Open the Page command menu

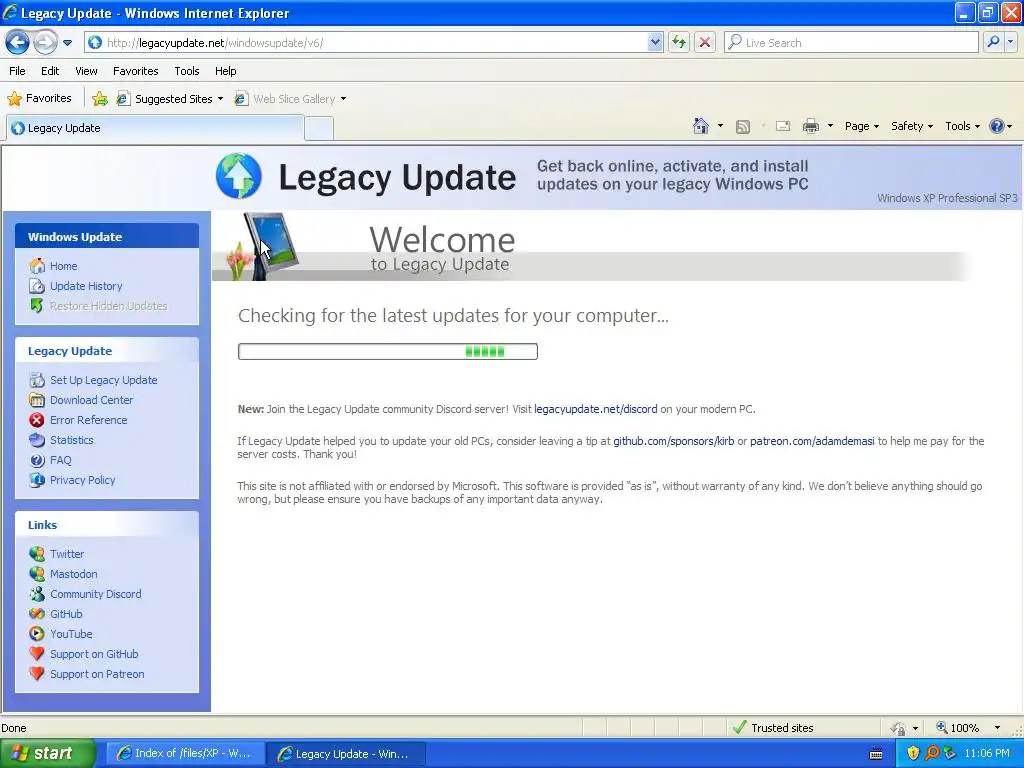click(x=861, y=126)
